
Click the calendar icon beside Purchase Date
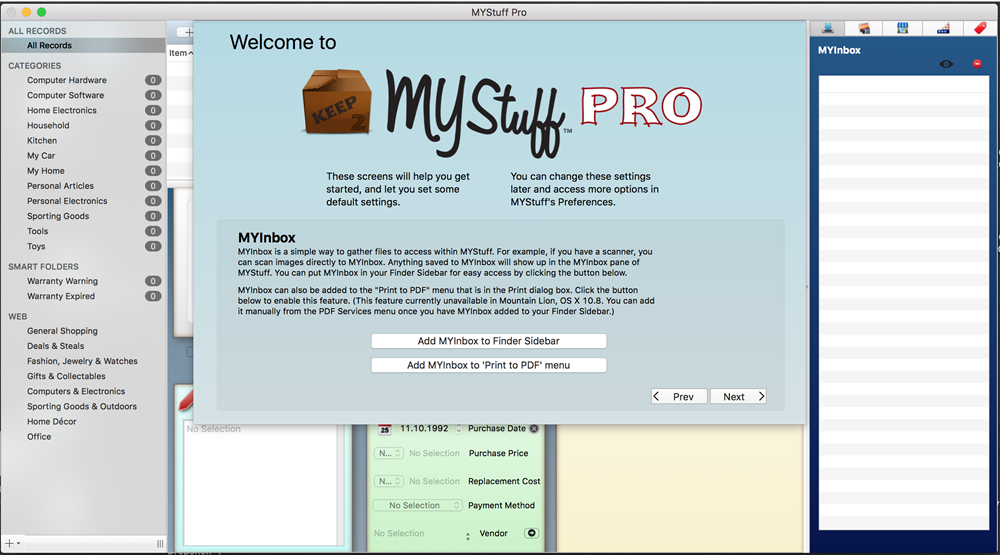[384, 429]
